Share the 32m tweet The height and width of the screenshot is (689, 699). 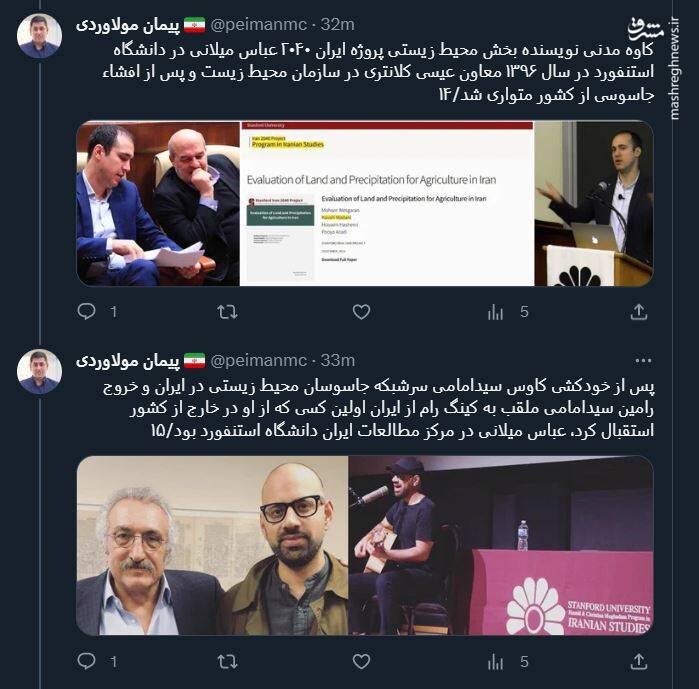coord(639,312)
